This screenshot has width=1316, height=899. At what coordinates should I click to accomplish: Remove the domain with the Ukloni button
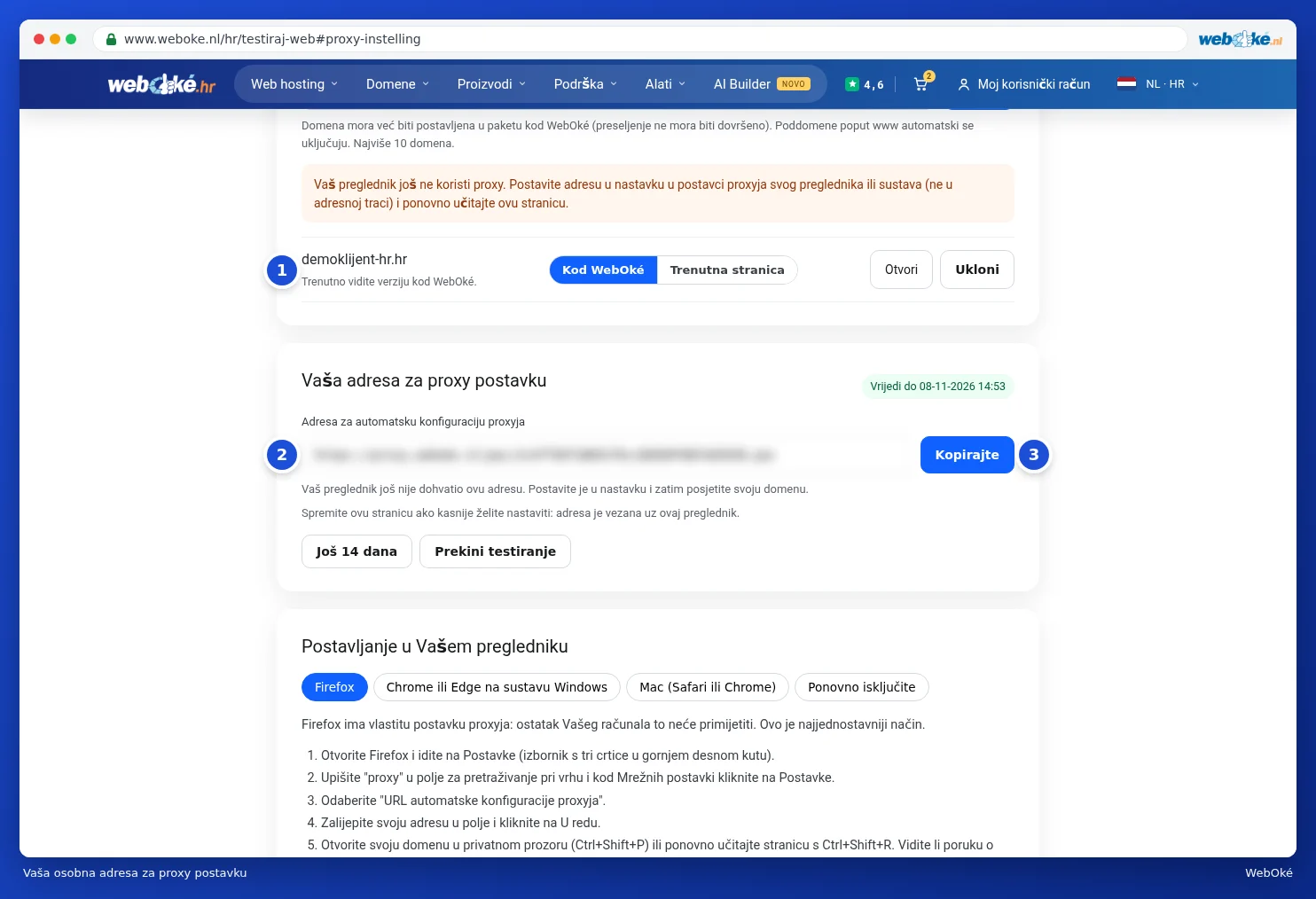(x=977, y=270)
